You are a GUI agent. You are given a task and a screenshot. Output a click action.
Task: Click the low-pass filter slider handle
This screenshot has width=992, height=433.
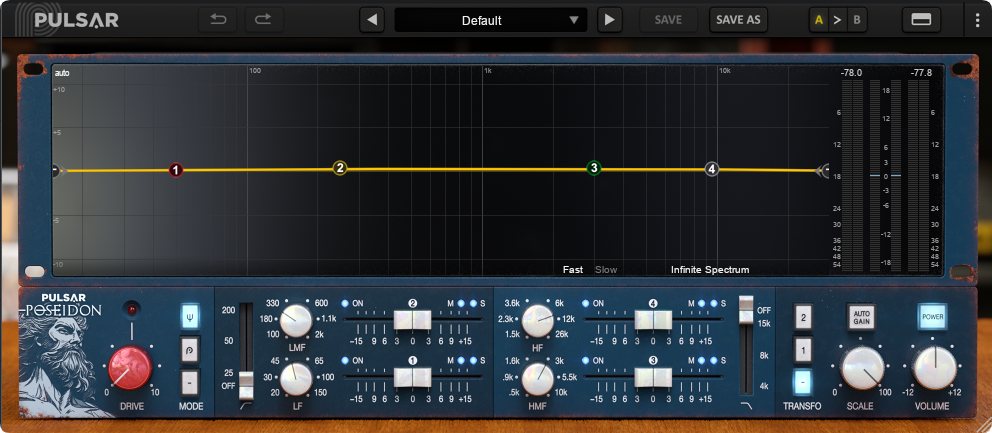point(747,309)
